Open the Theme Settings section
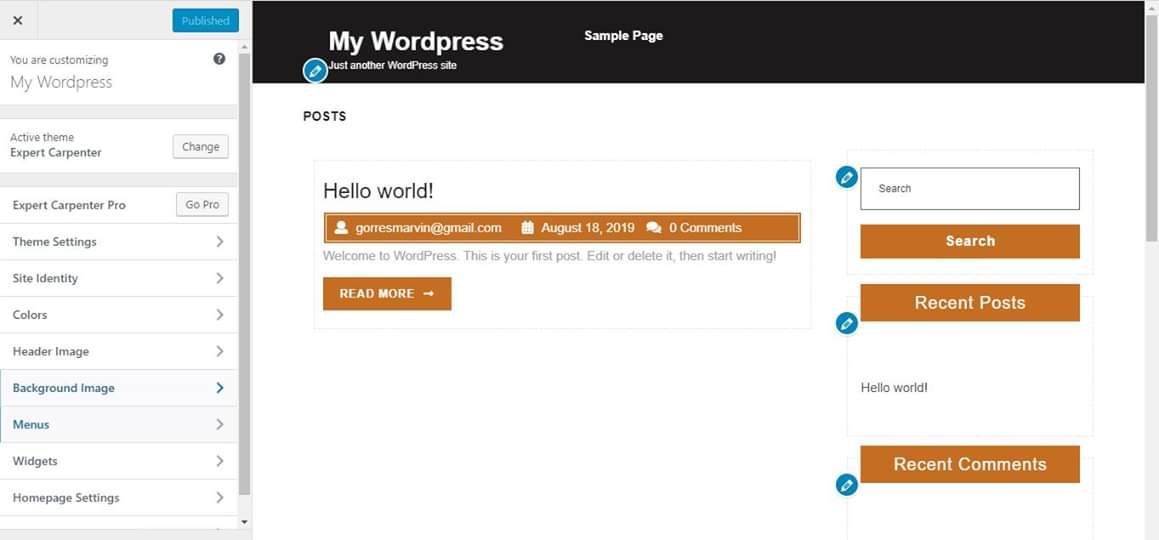 (x=118, y=242)
